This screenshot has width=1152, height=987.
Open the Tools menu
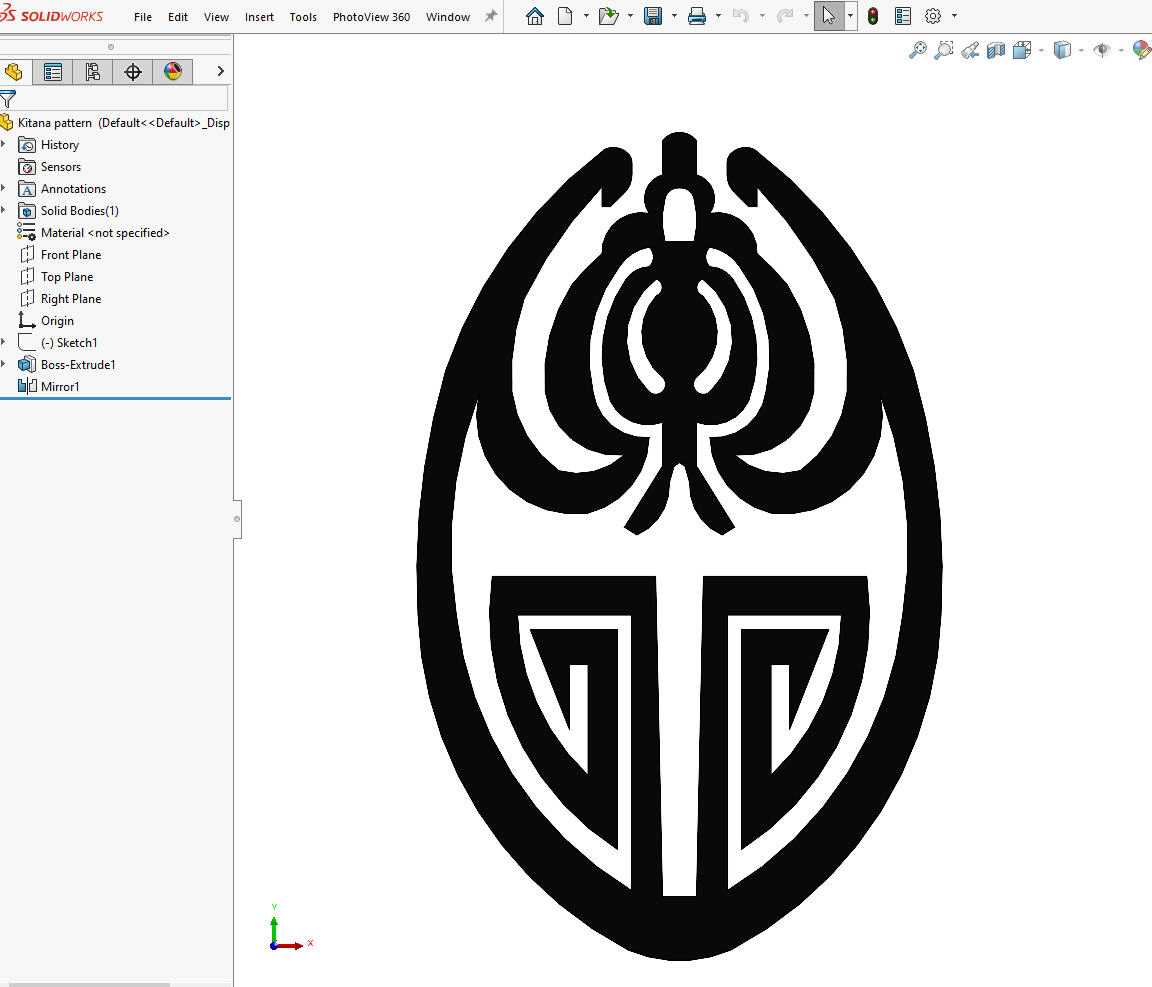(303, 17)
